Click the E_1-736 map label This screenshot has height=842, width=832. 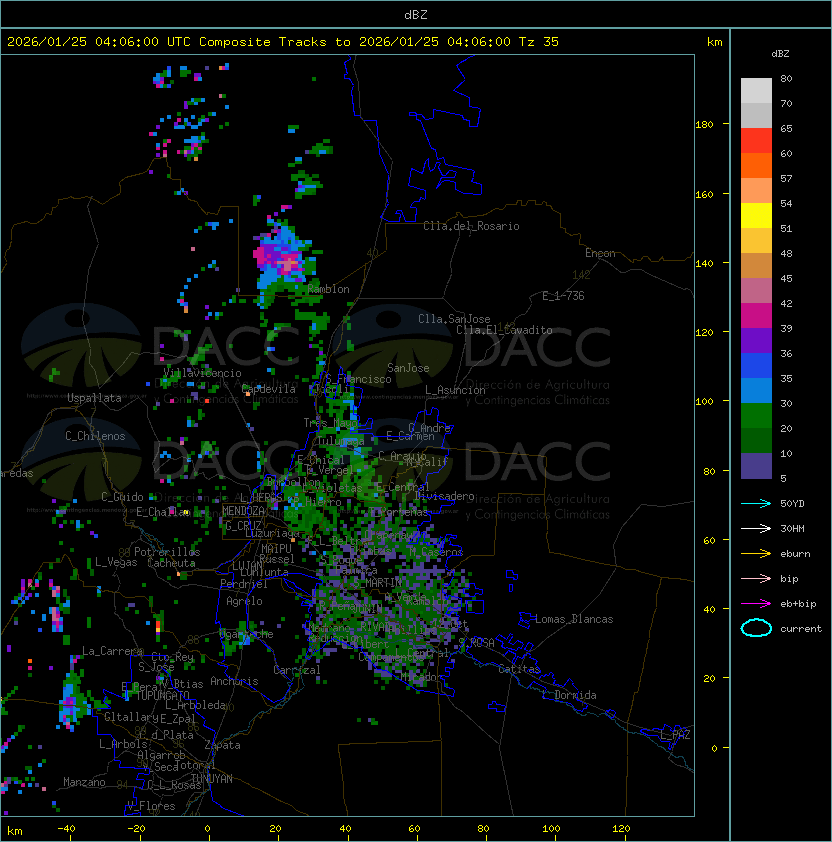(563, 296)
